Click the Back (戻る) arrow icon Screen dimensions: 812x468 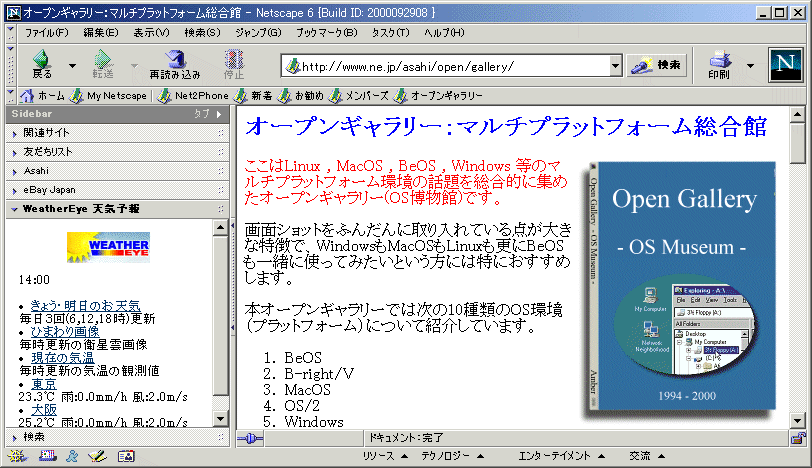pyautogui.click(x=41, y=59)
